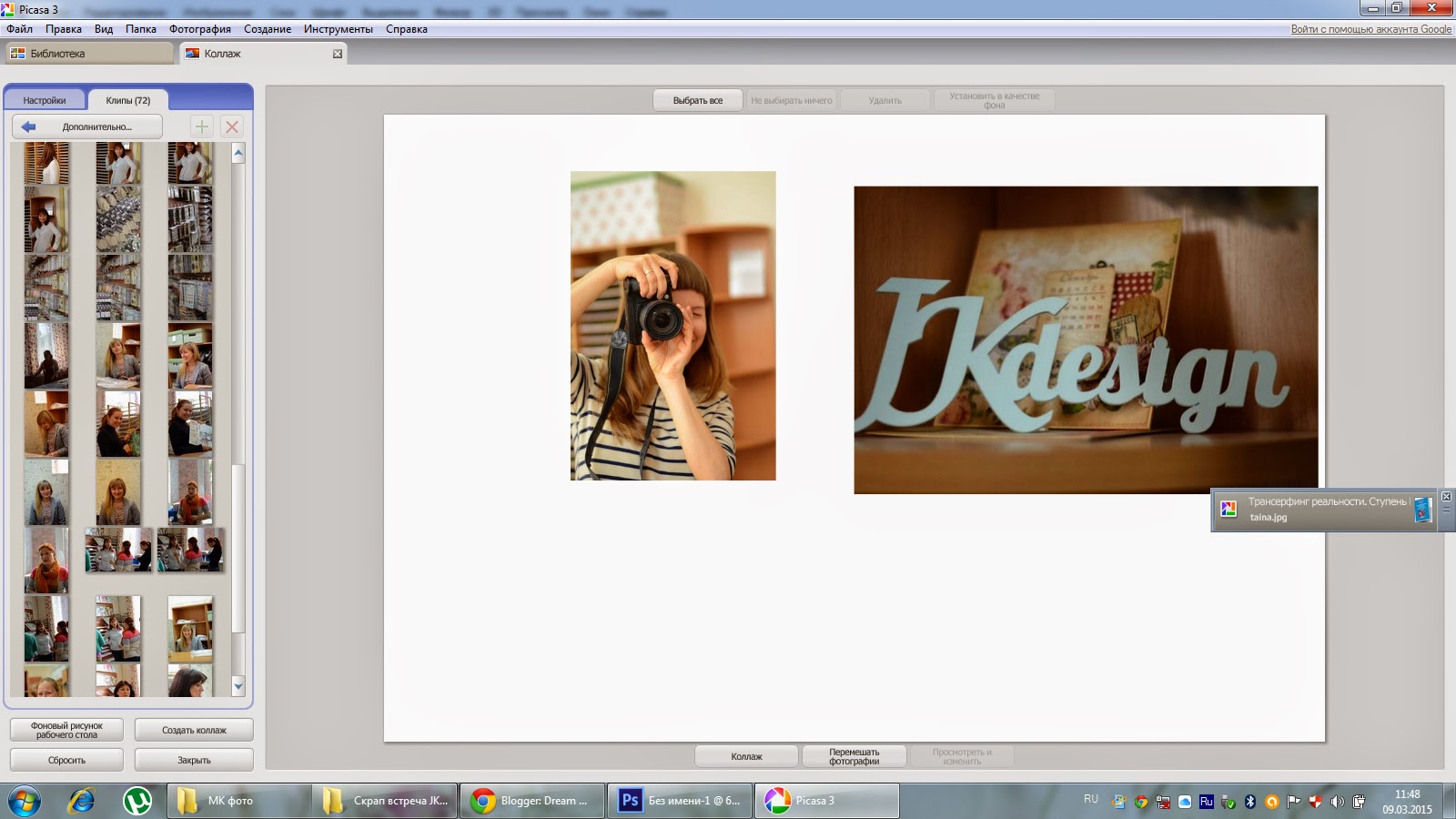Open uTorrent from the taskbar
Image resolution: width=1456 pixels, height=819 pixels.
(x=137, y=801)
